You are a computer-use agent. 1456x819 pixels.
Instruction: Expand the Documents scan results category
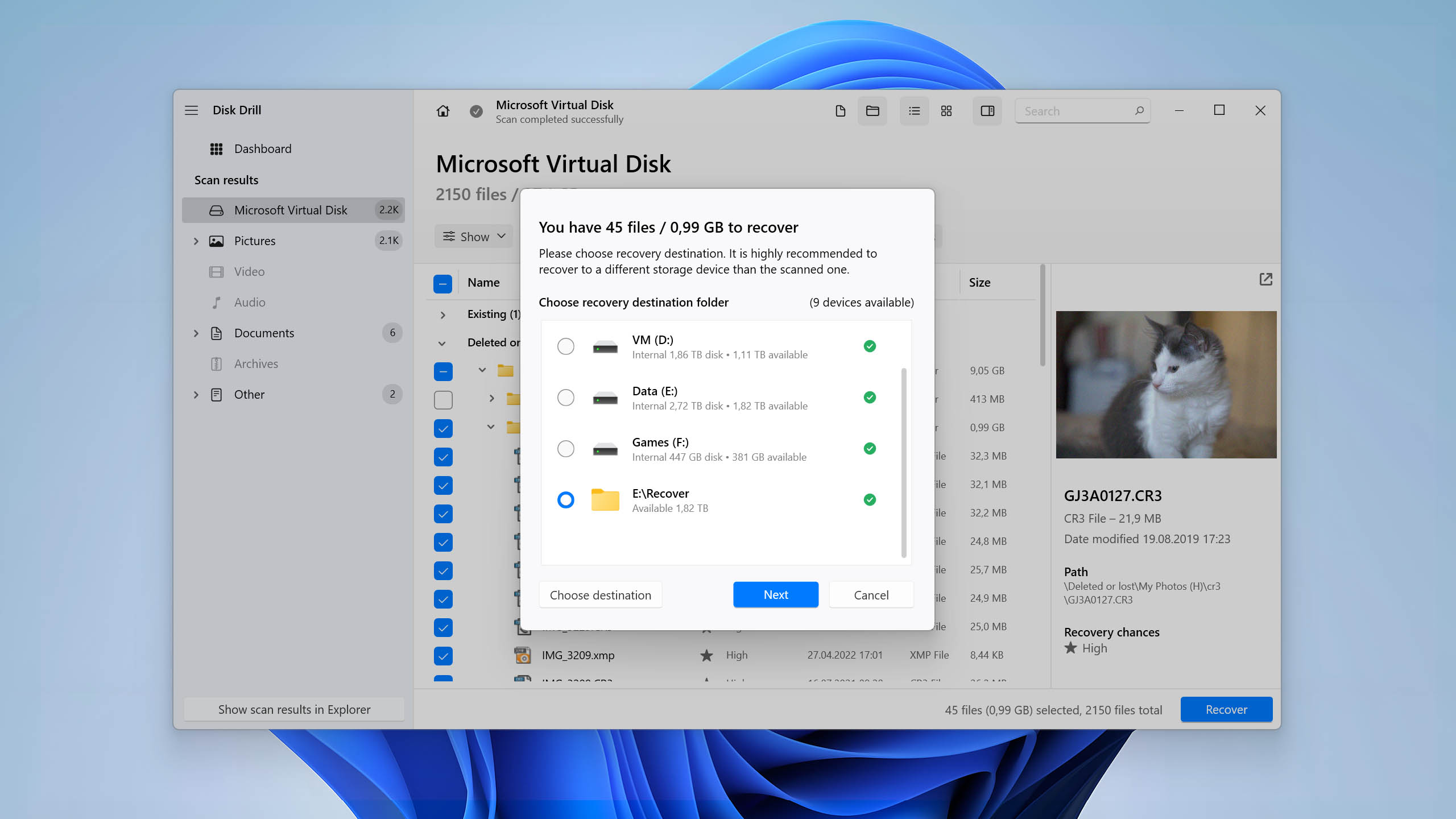195,332
